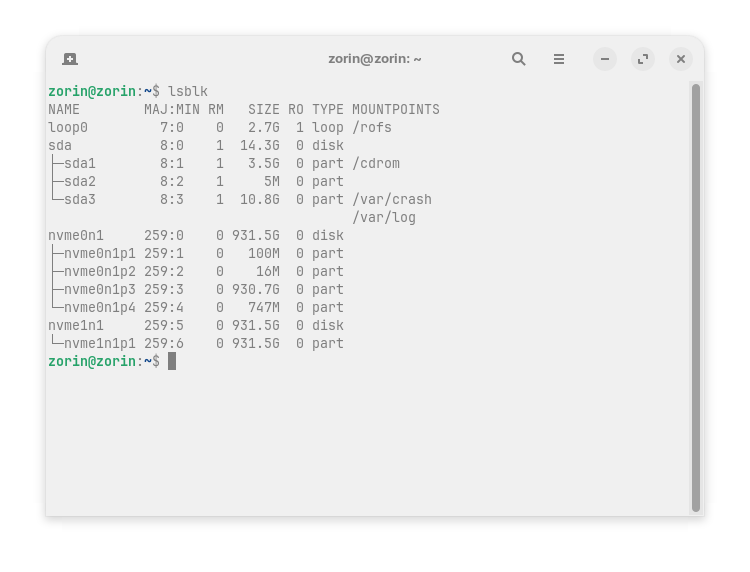Click the typed 'lsblk' command text
The image size is (750, 572).
[188, 91]
